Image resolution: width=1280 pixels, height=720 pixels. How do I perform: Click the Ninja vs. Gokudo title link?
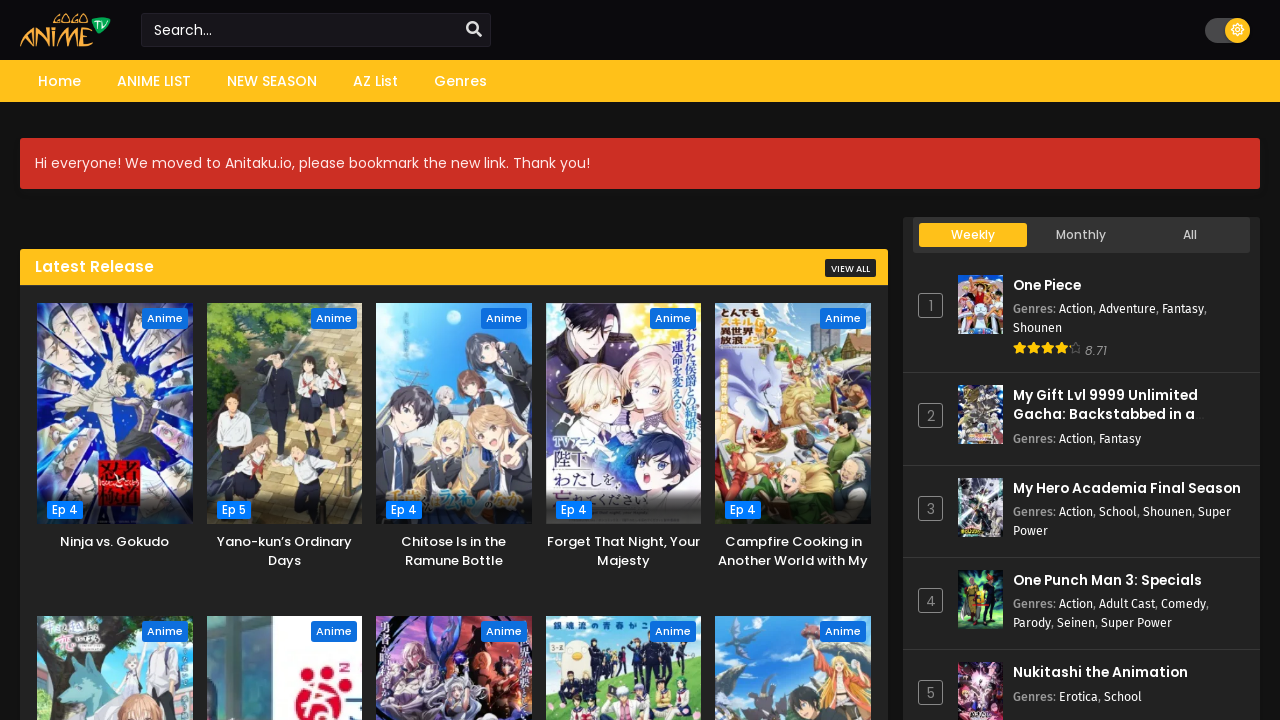coord(115,541)
